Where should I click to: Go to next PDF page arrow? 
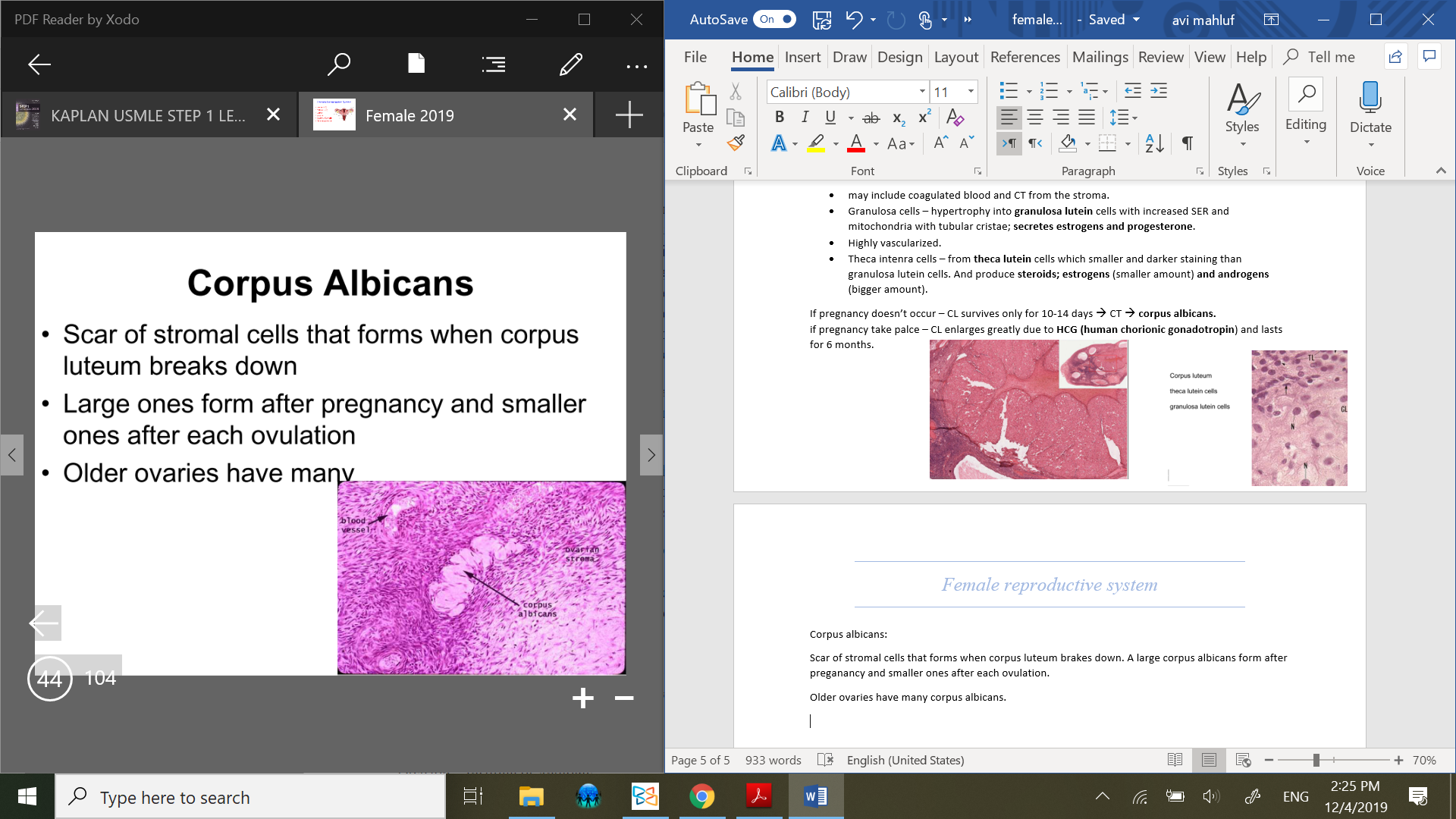click(x=651, y=455)
